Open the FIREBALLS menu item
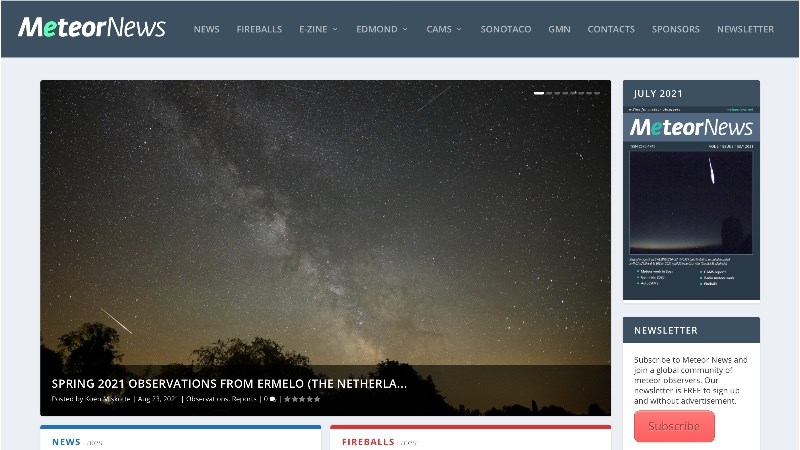The width and height of the screenshot is (800, 450). tap(259, 29)
